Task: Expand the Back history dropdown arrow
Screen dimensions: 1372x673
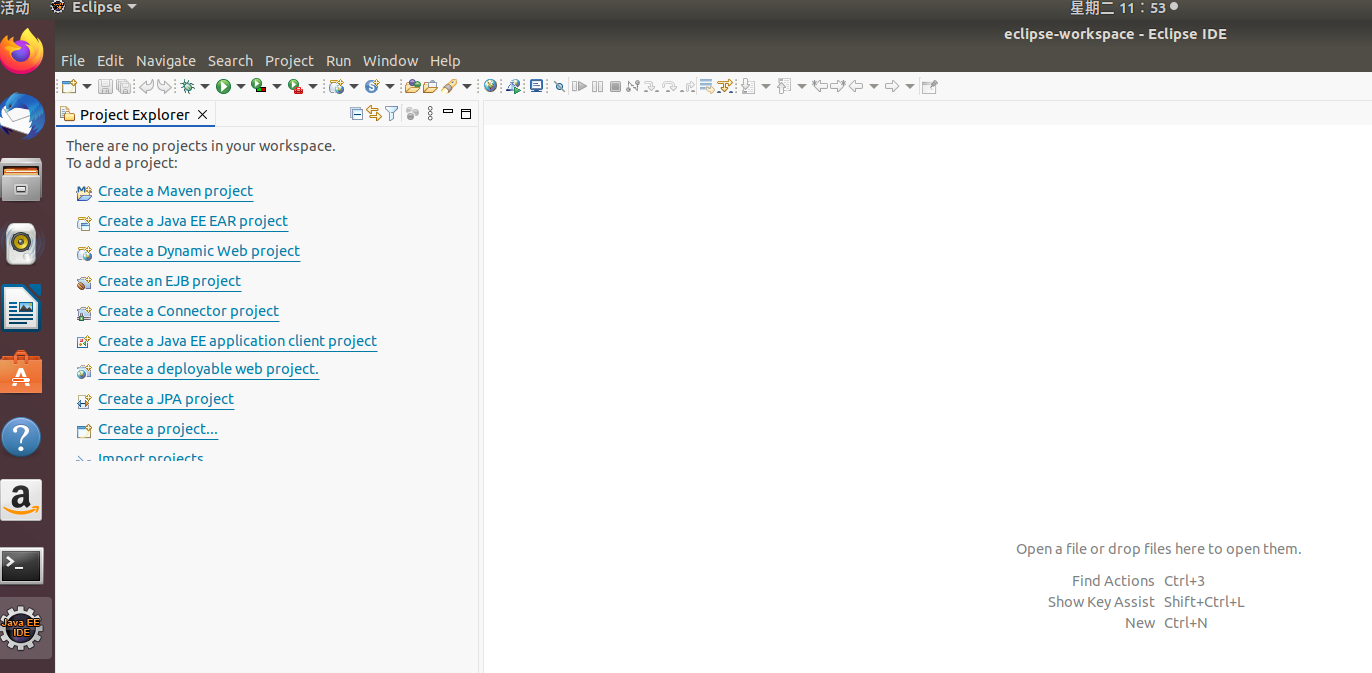Action: (874, 86)
